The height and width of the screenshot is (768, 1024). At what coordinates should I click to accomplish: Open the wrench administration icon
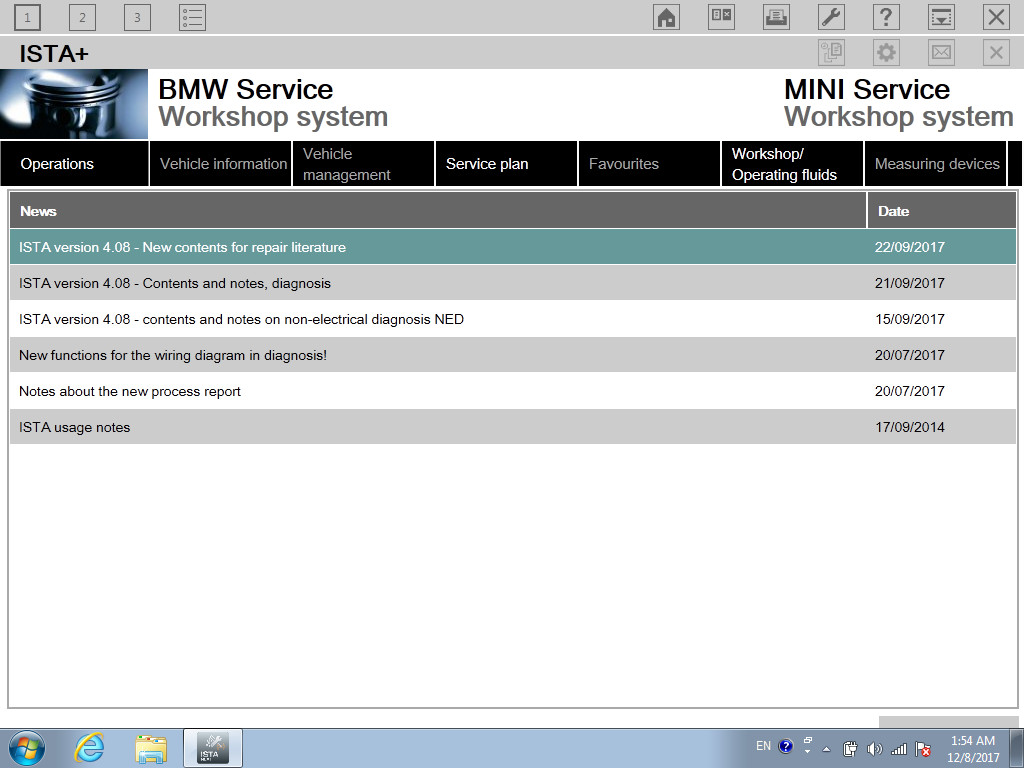pos(831,18)
